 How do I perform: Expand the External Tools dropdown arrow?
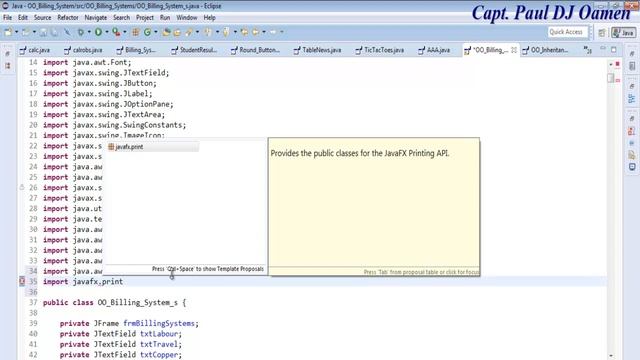click(x=124, y=32)
